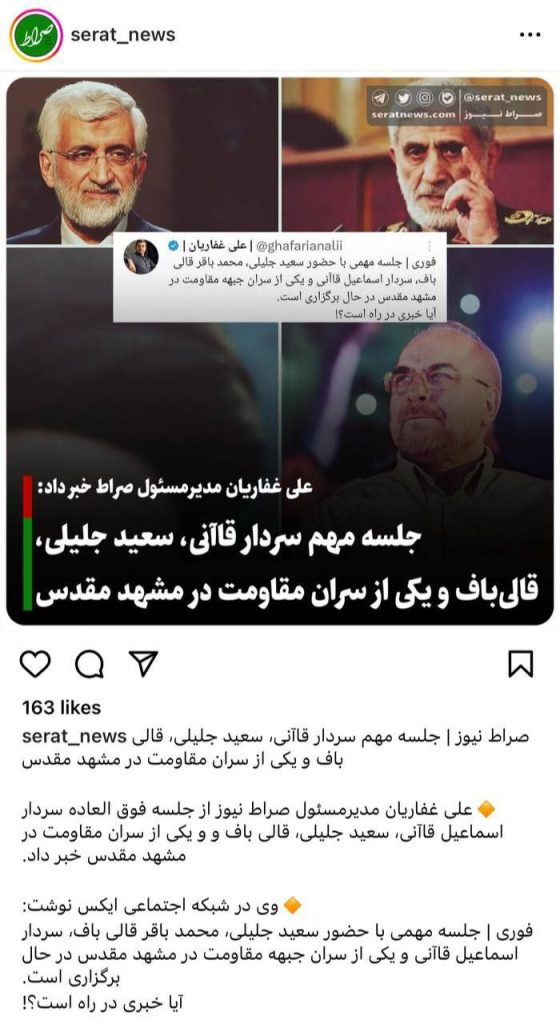Click seratnews.com text in watermark

(413, 115)
